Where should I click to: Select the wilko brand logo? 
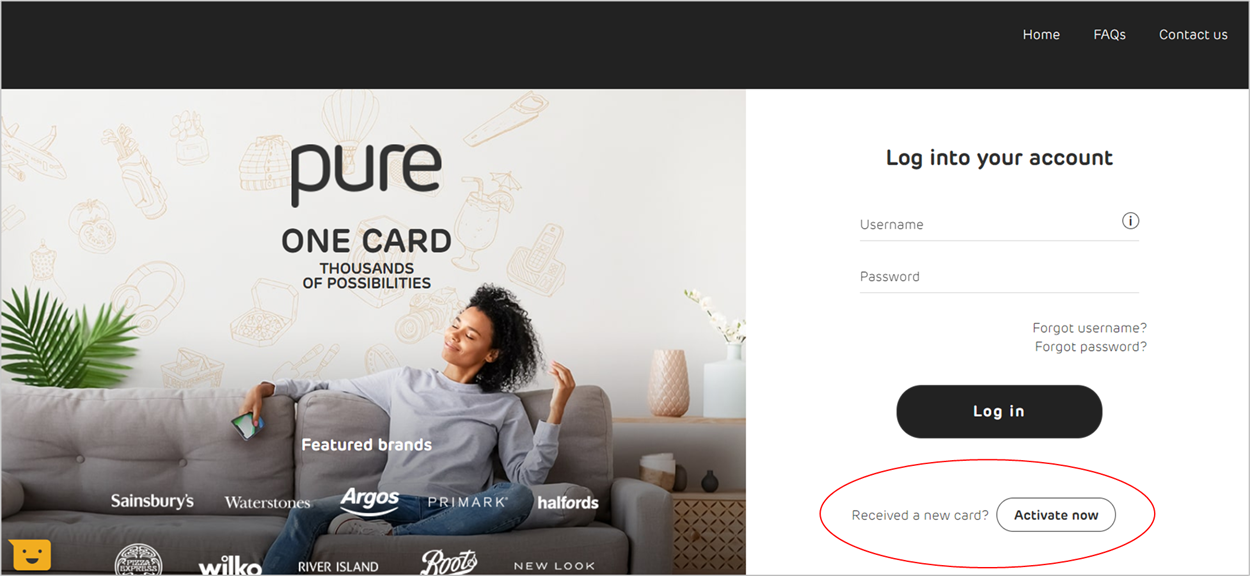tap(230, 566)
